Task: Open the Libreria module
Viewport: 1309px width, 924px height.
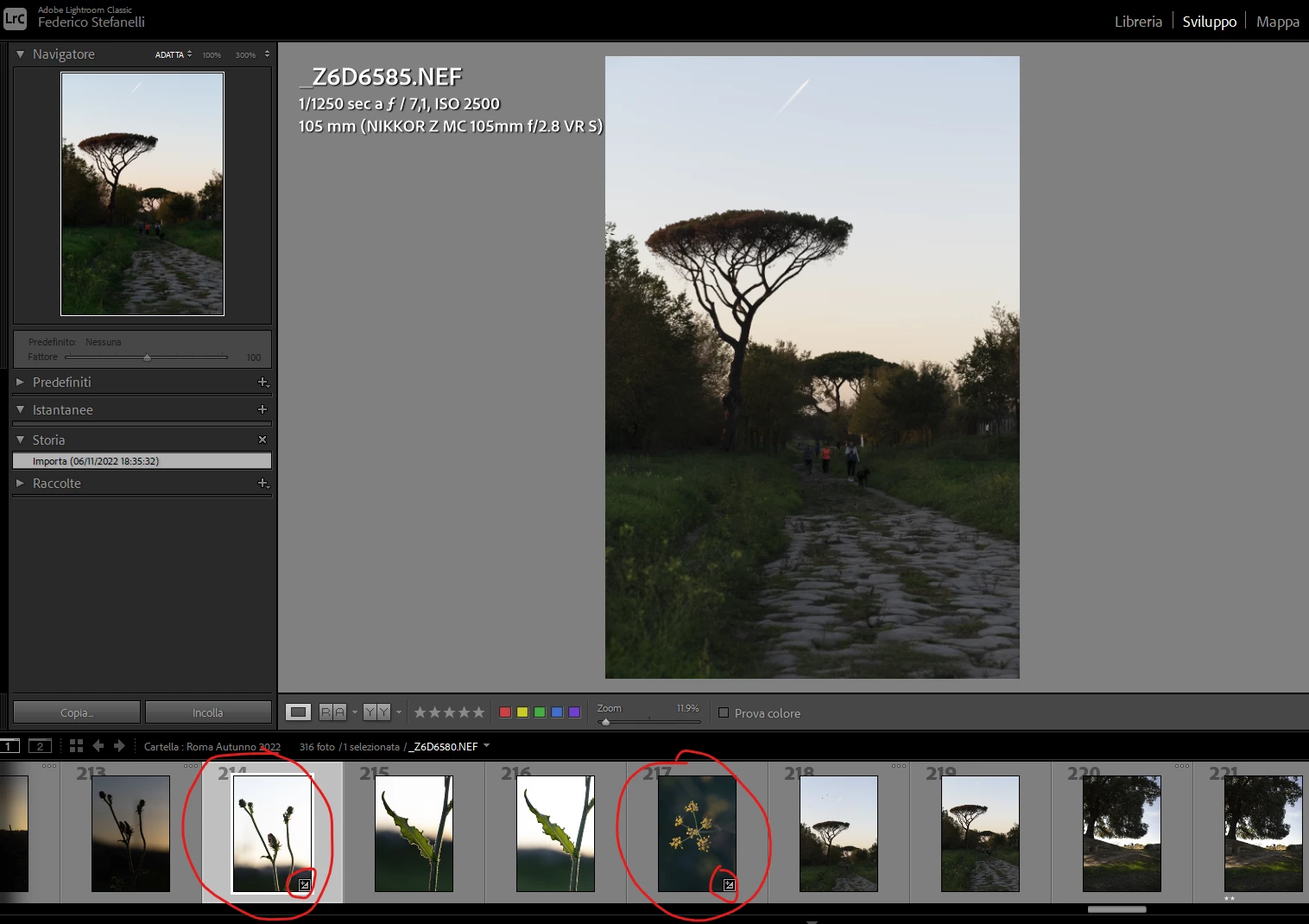Action: click(1138, 22)
